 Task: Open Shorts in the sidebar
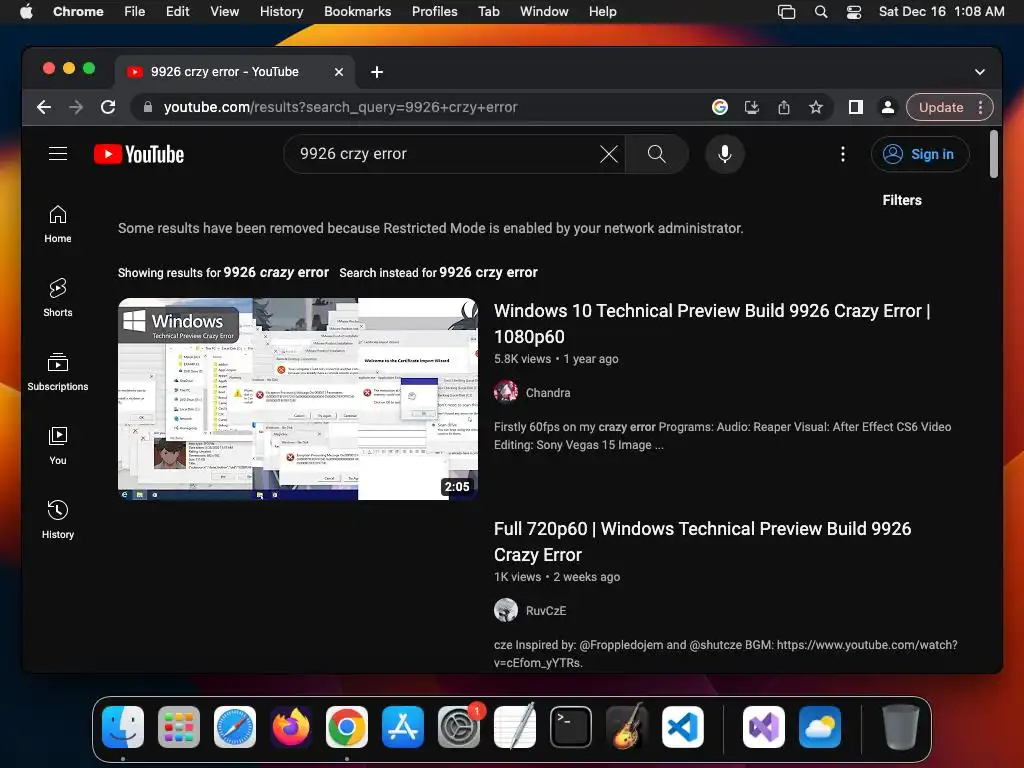pos(58,298)
